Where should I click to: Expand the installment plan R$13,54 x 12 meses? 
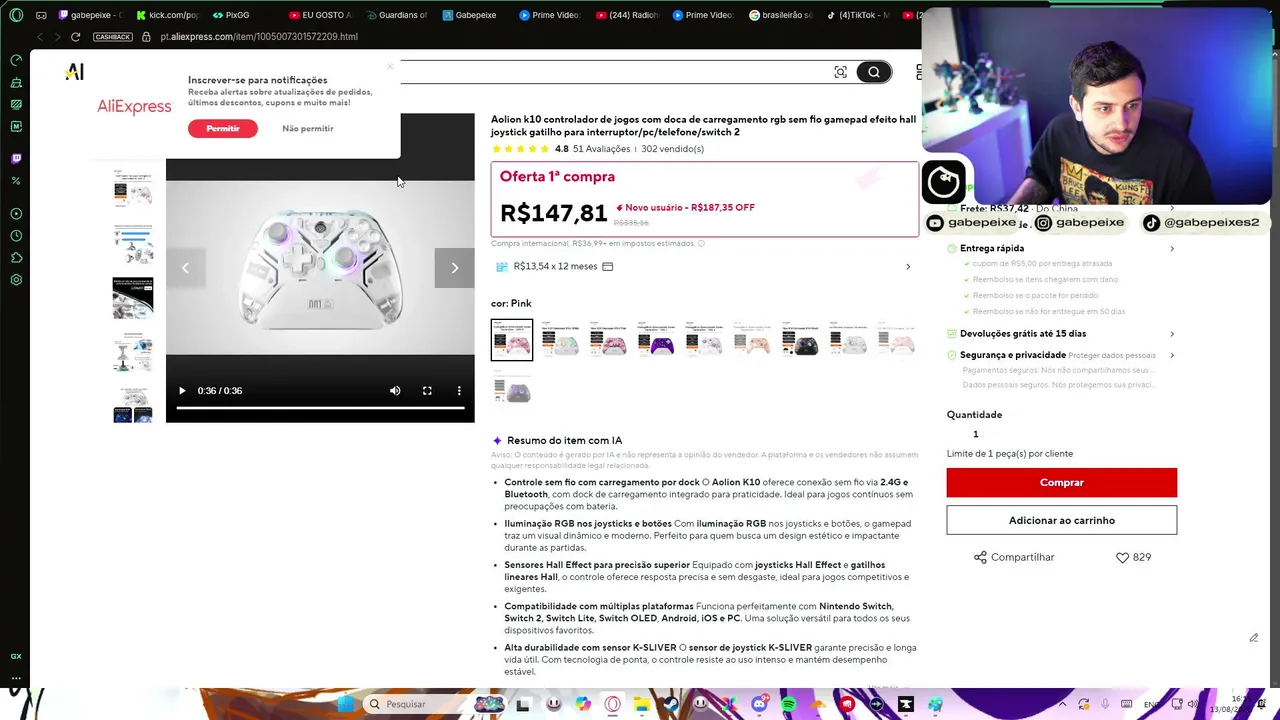coord(704,267)
